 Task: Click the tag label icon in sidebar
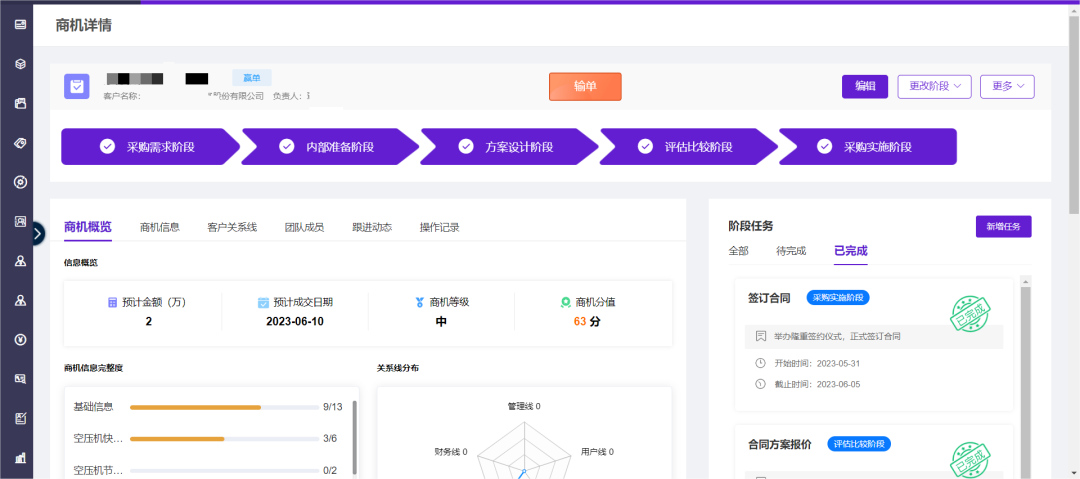click(x=21, y=143)
